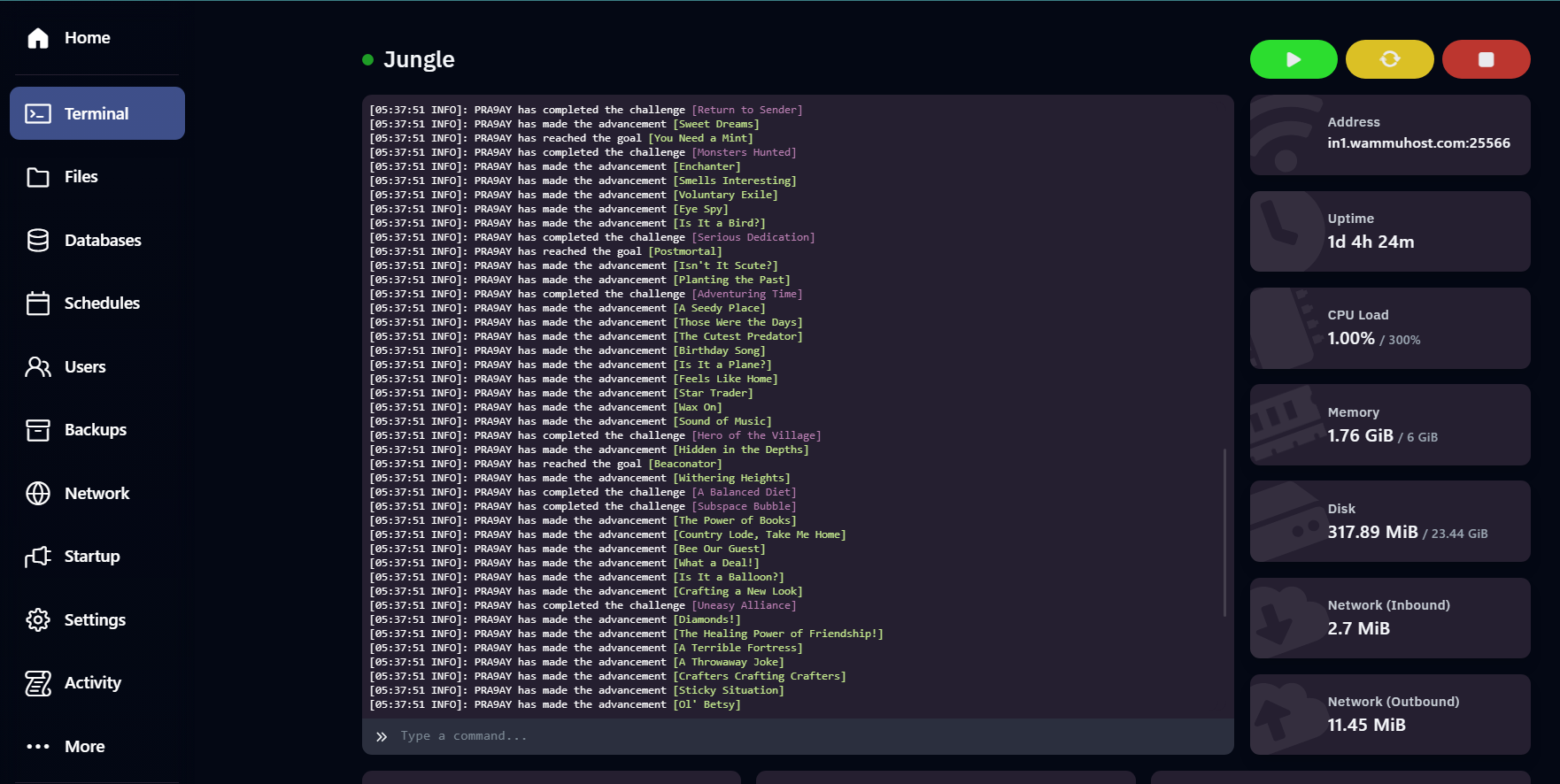View the Activity log page
Screen dimensions: 1560x784
pyautogui.click(x=92, y=683)
